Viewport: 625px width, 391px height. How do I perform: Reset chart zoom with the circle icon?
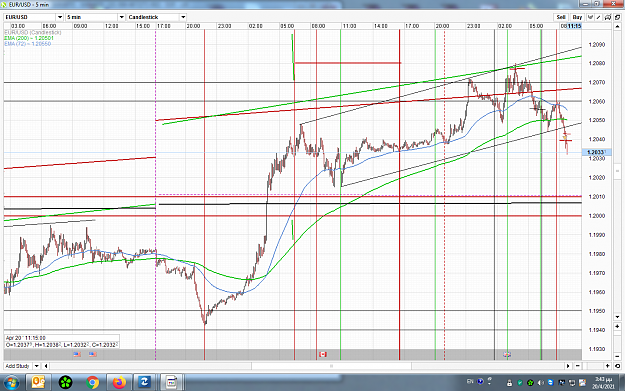point(617,366)
